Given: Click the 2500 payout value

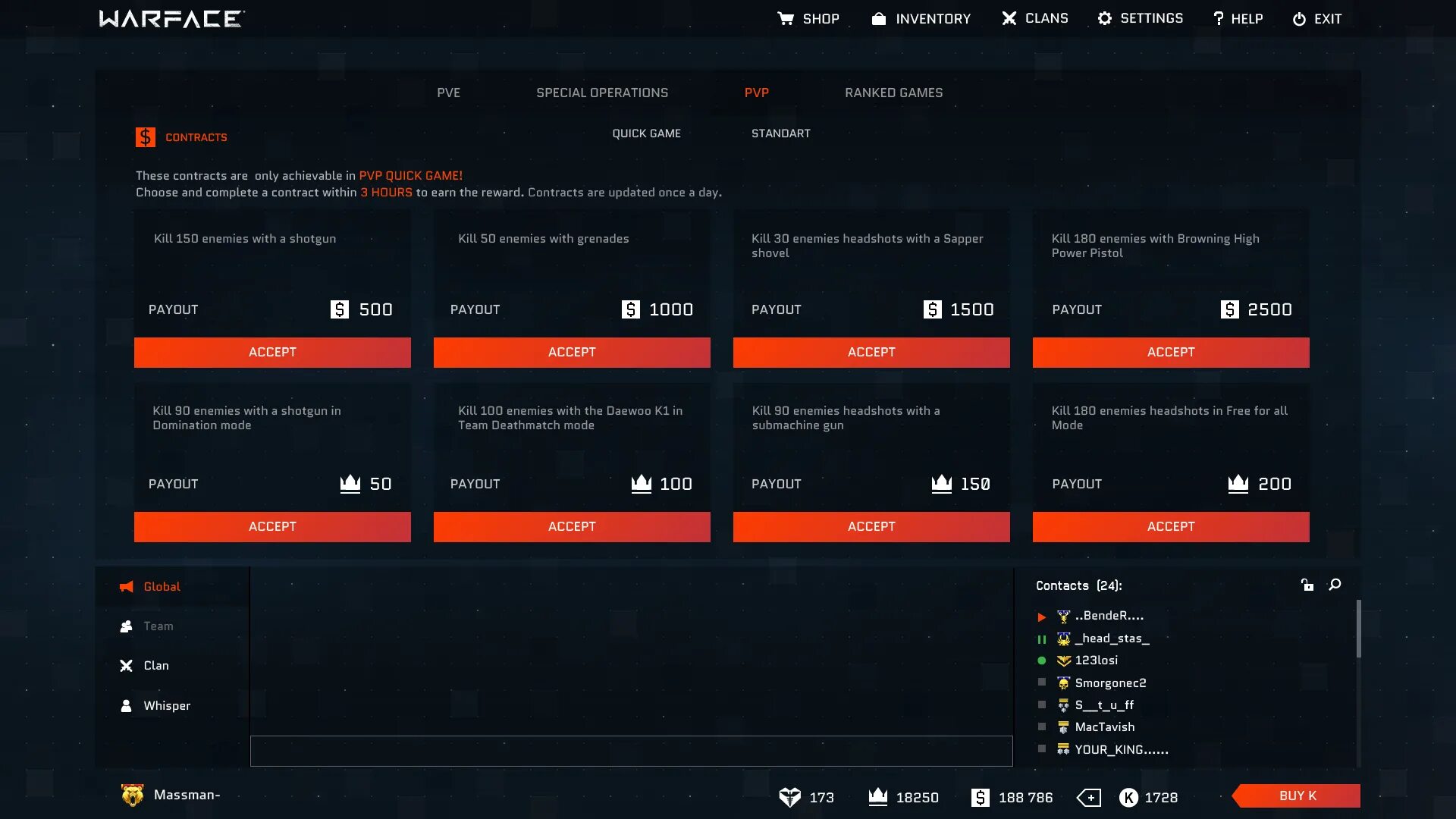Looking at the screenshot, I should tap(1270, 309).
